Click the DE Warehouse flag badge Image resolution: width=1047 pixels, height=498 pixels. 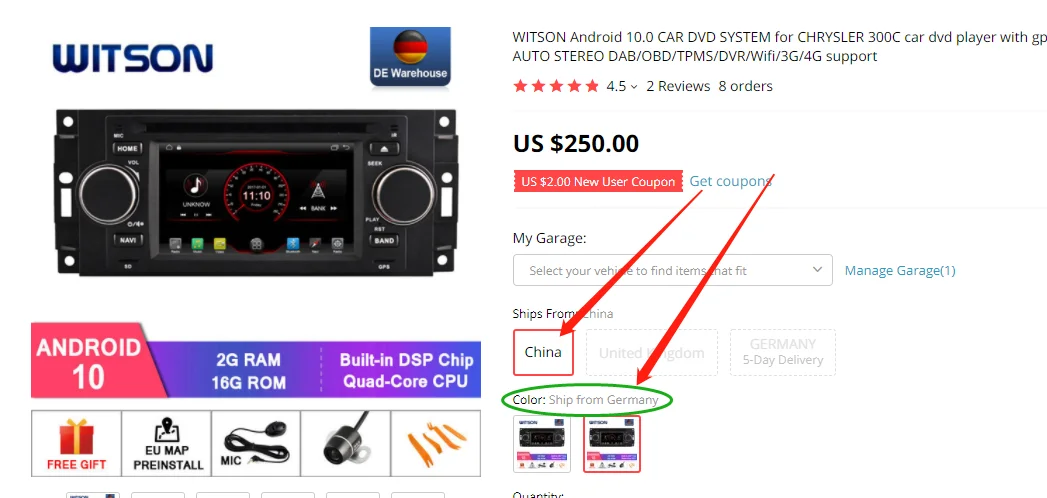(410, 57)
